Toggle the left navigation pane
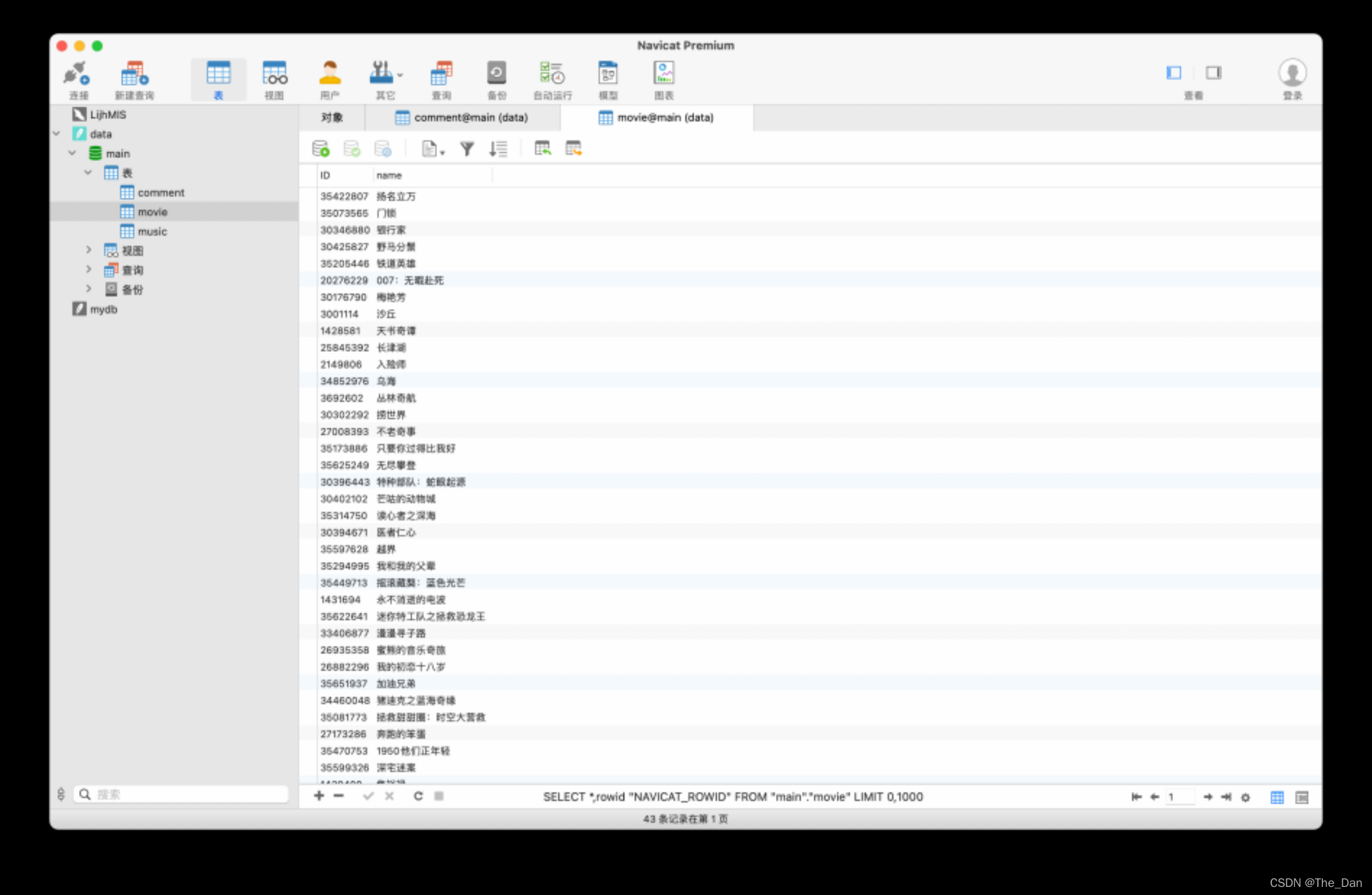 [1174, 73]
